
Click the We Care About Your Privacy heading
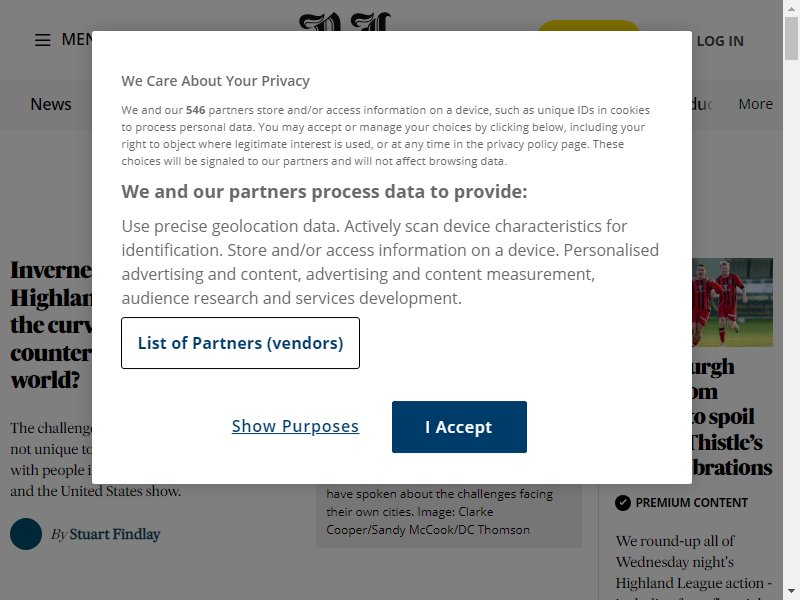coord(215,81)
